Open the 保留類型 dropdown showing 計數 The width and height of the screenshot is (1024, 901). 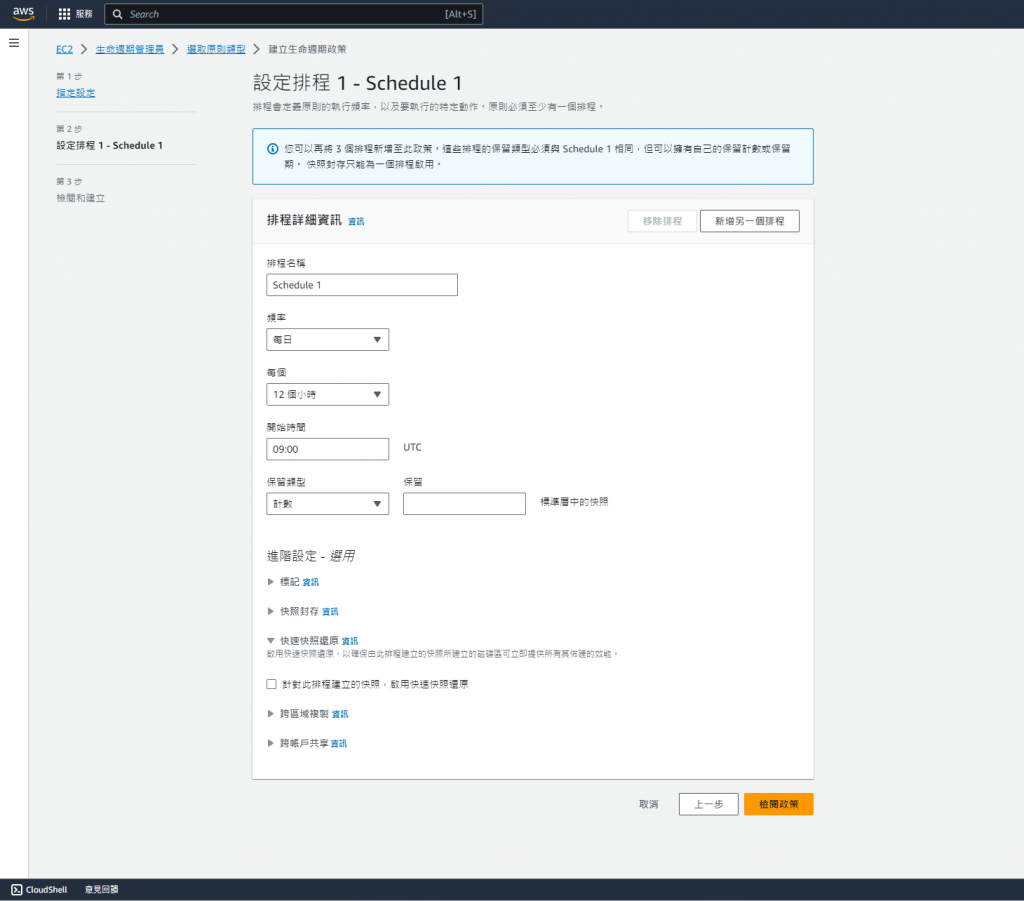click(x=327, y=503)
